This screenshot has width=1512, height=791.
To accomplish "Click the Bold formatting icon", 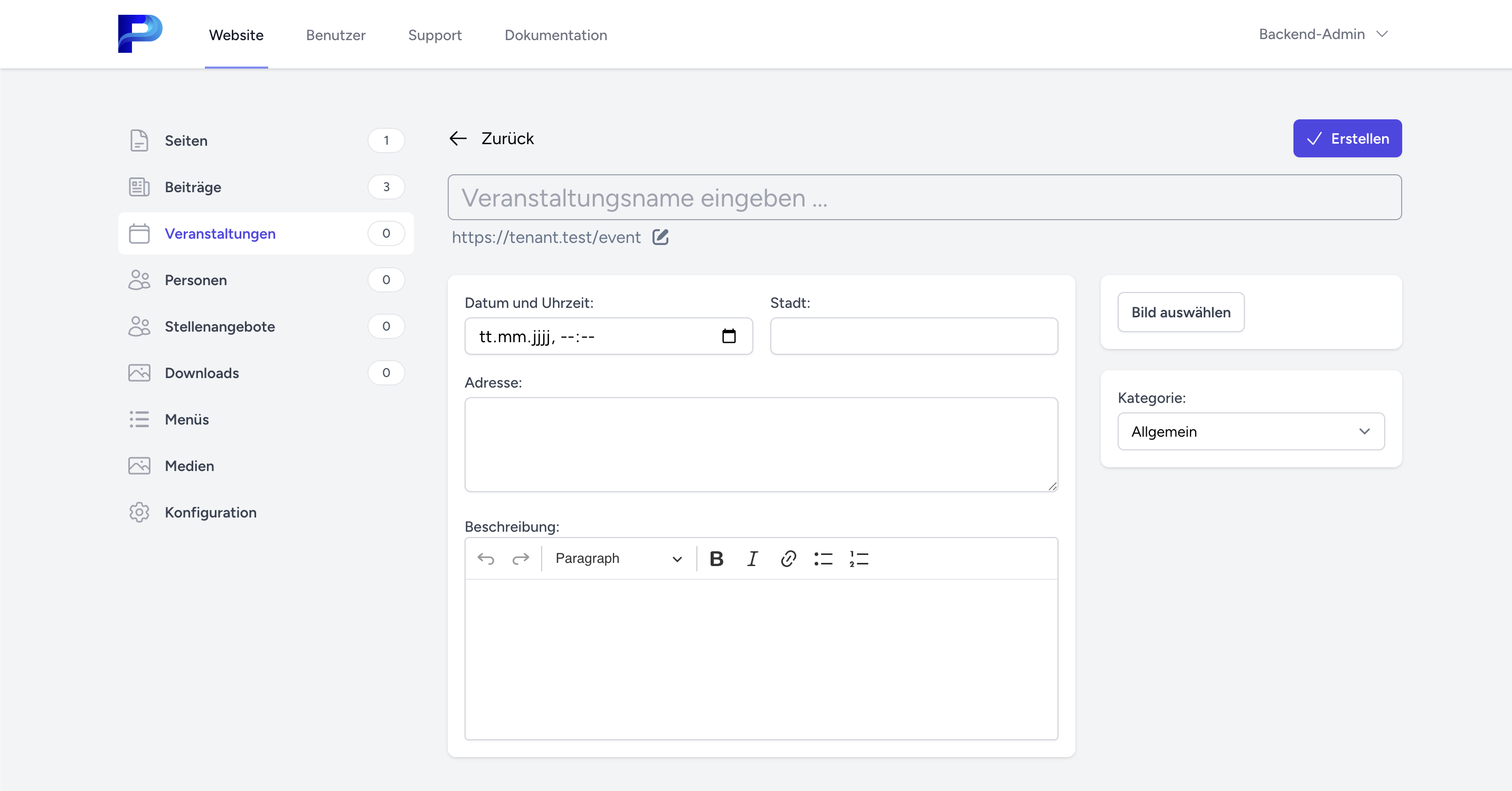I will (x=716, y=559).
